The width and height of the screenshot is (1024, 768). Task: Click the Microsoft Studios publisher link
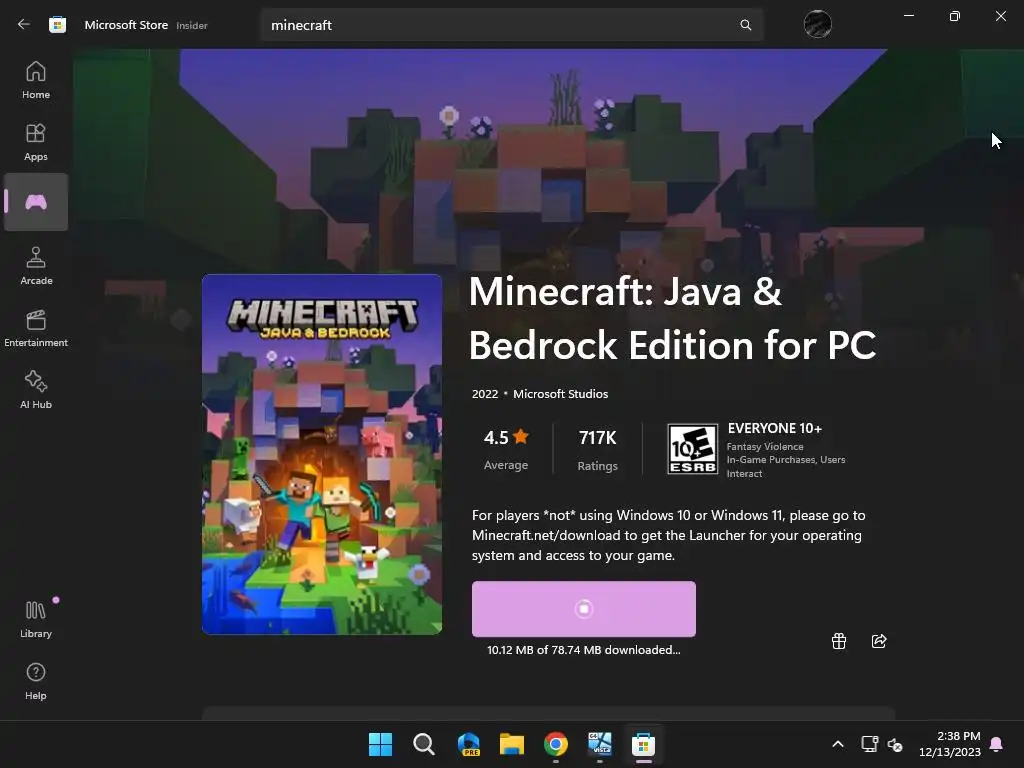(x=560, y=394)
